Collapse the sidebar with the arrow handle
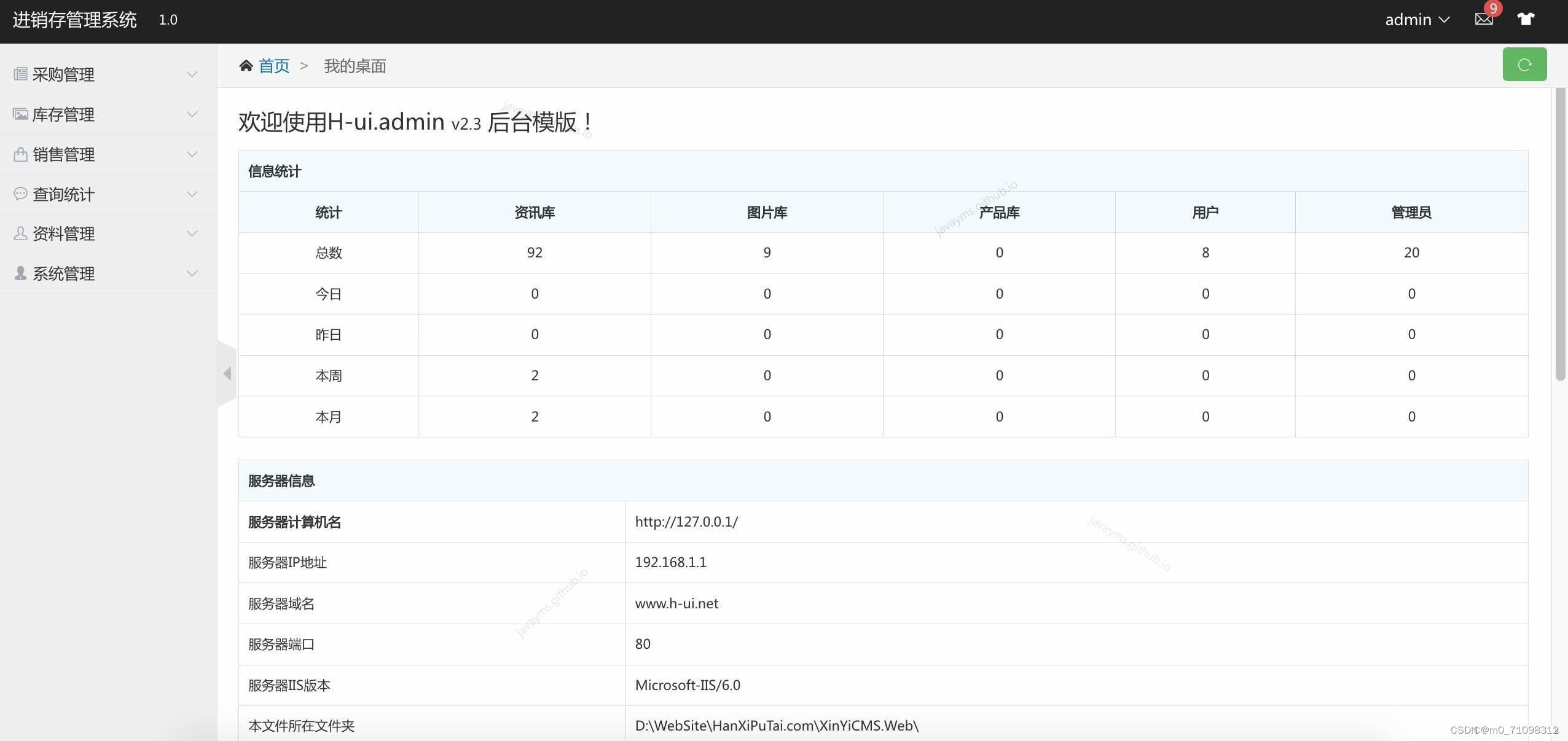Screen dimensions: 1568x741 coord(227,374)
